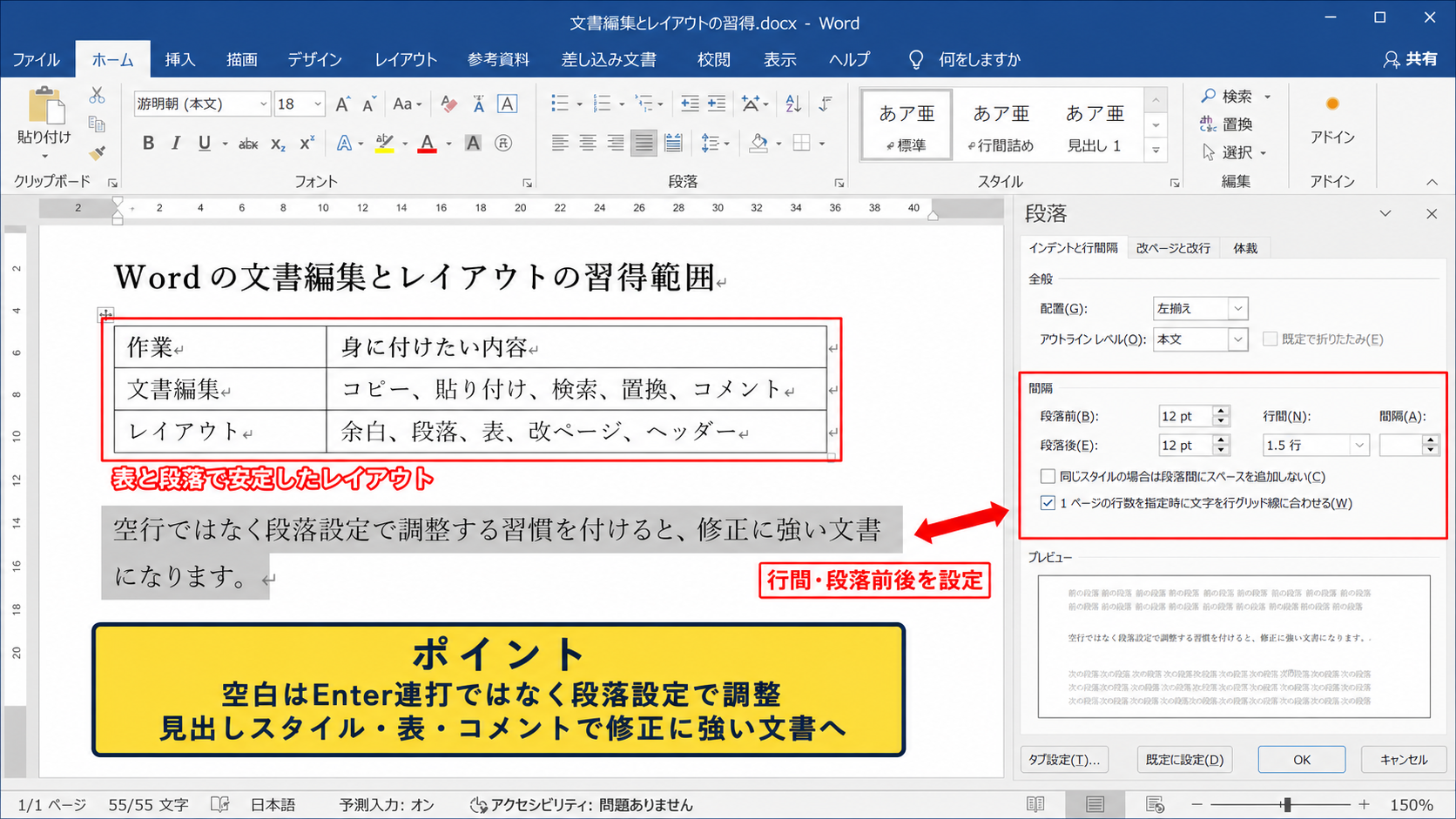Check 同じスタイルの場合は段落間にスペースを追加しない checkbox
Screen dimensions: 1456x819
[x=1048, y=476]
